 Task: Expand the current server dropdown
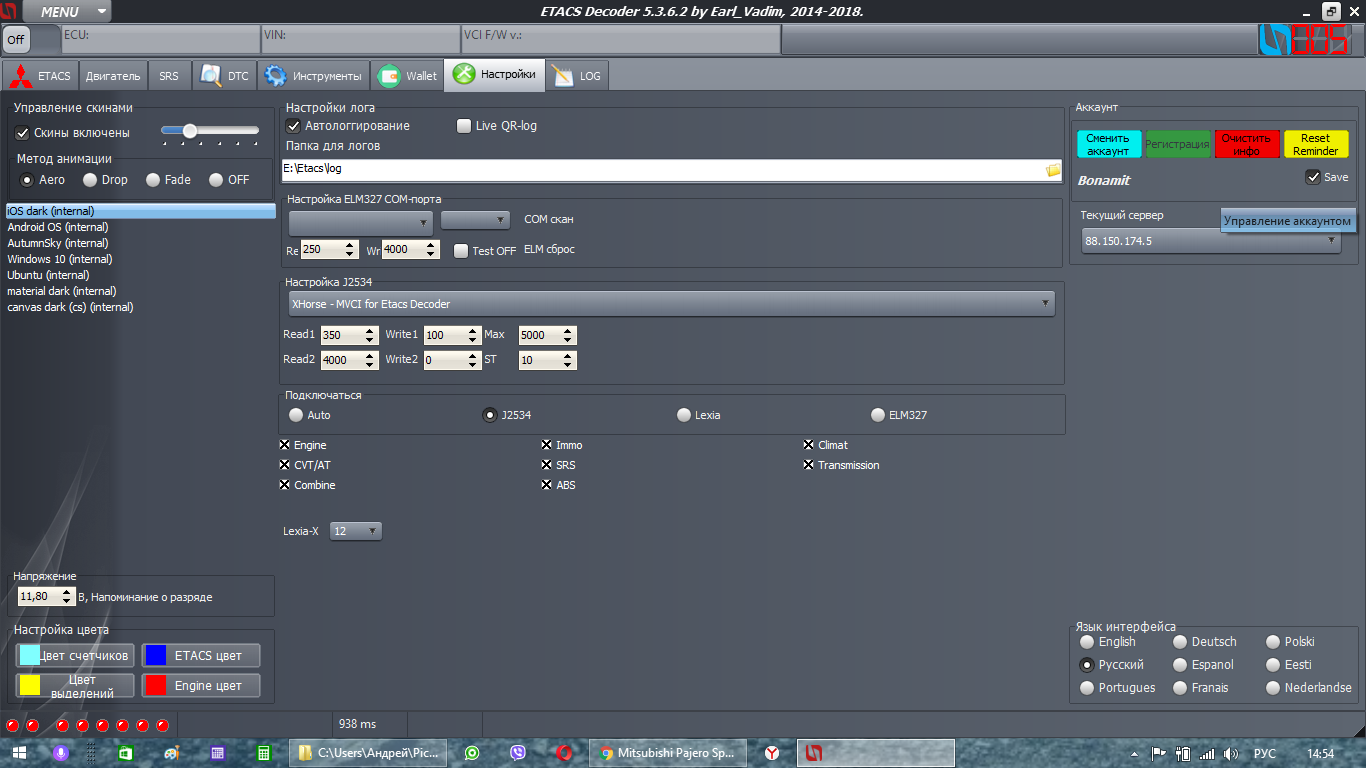coord(1331,241)
